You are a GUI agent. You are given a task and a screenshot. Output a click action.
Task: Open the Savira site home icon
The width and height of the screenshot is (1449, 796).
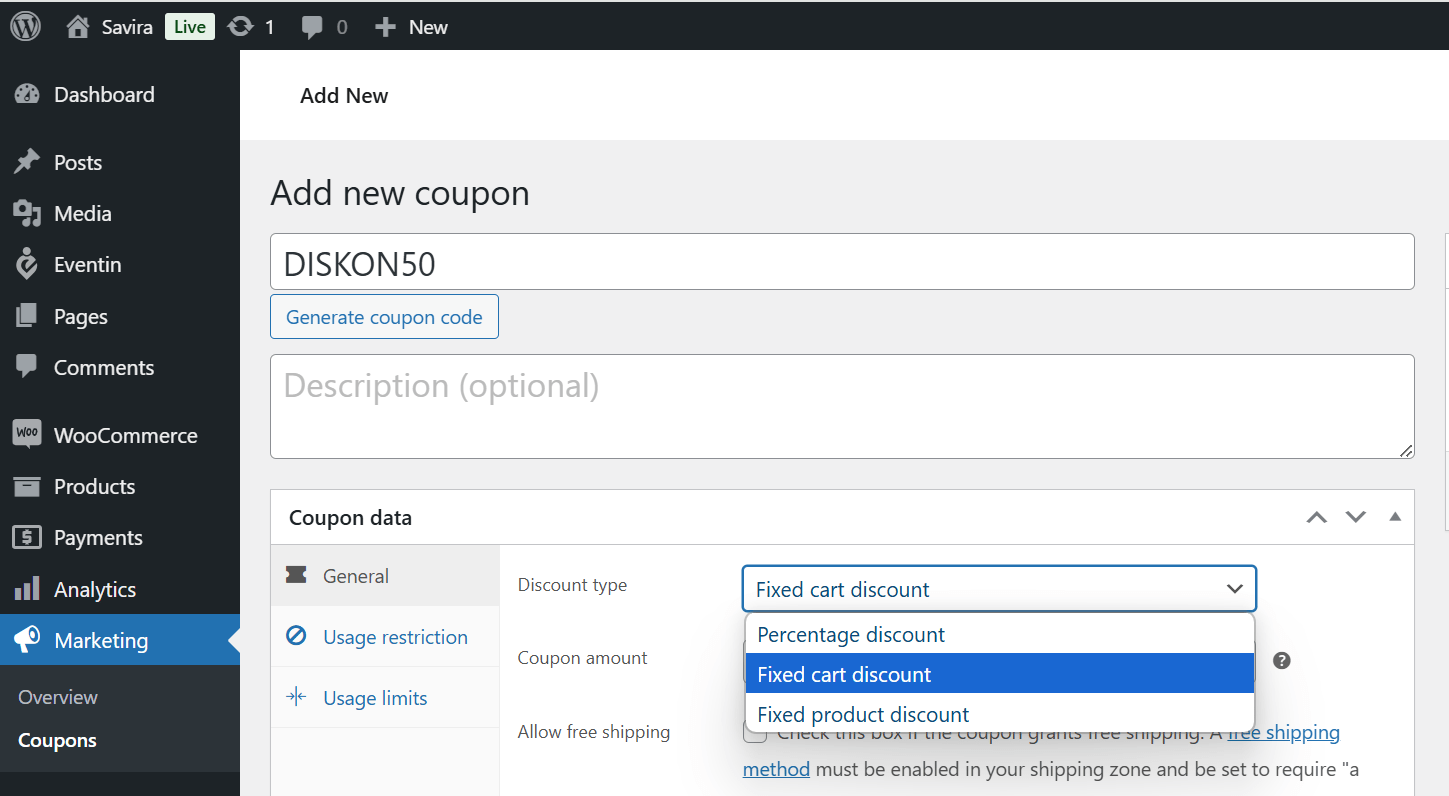[78, 27]
